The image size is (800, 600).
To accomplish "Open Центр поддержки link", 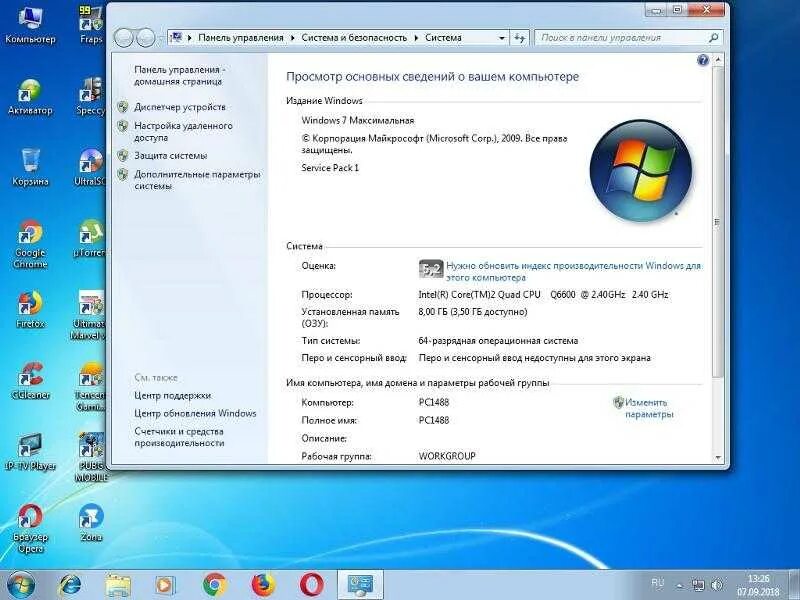I will pyautogui.click(x=172, y=395).
